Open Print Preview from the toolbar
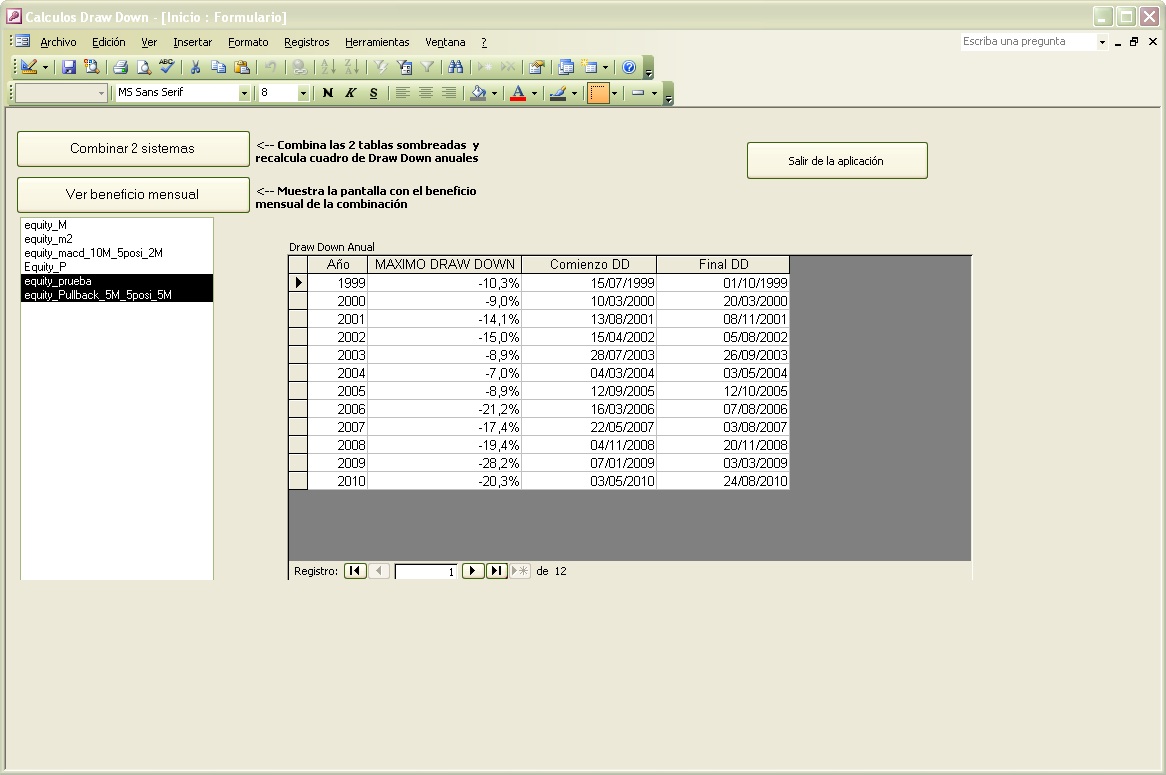The height and width of the screenshot is (775, 1166). 143,67
